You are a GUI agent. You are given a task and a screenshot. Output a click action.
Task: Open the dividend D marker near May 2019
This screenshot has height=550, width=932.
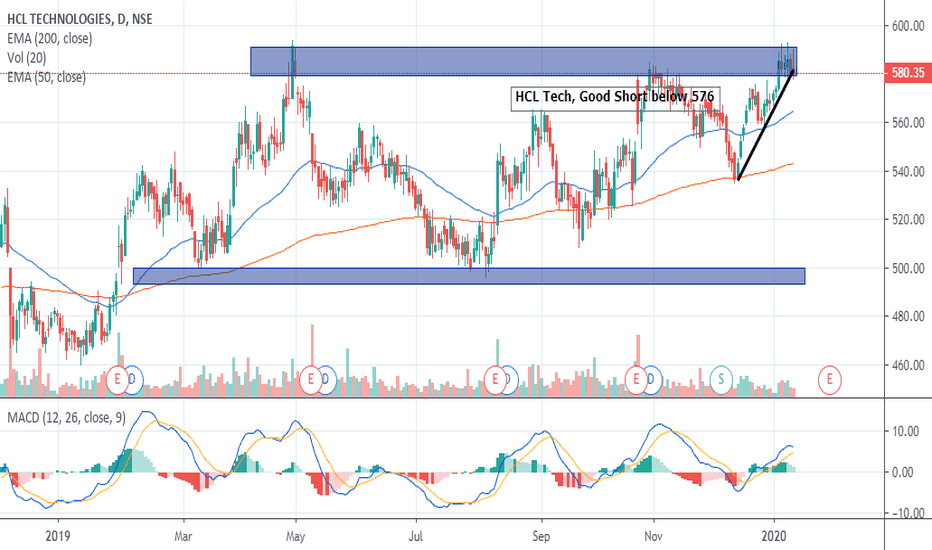[x=326, y=380]
